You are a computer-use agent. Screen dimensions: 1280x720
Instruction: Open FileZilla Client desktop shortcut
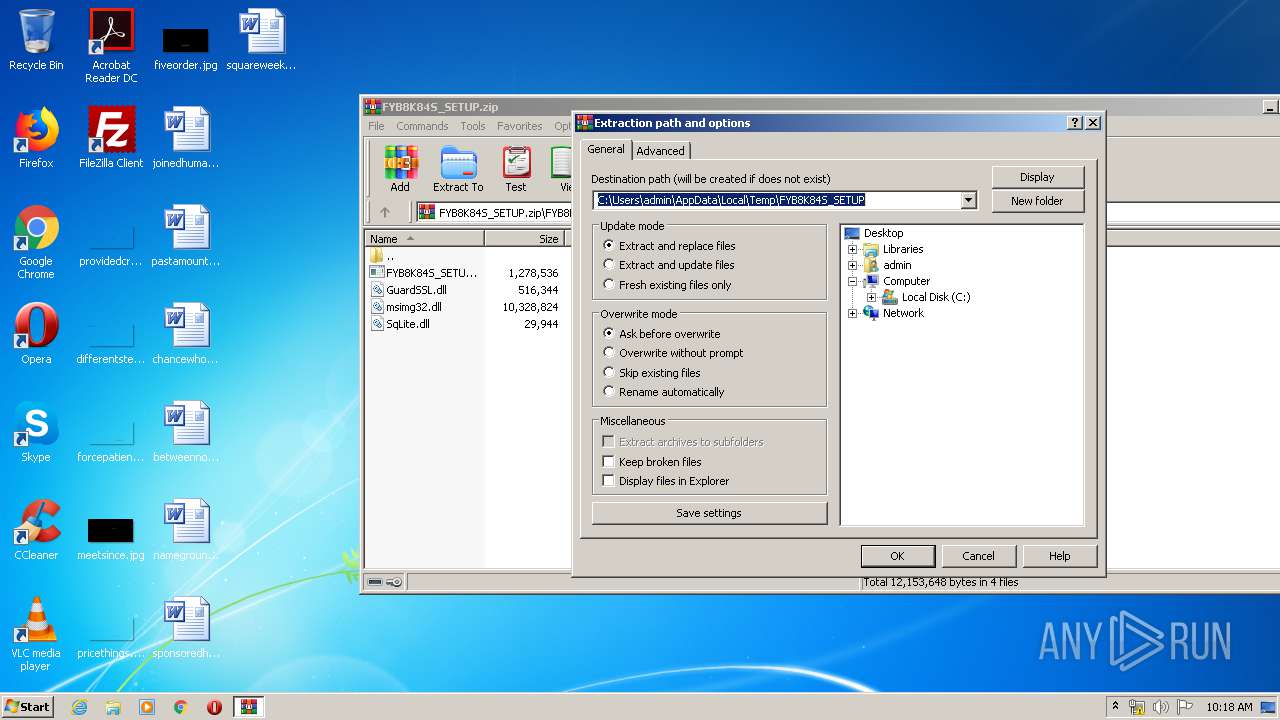[x=111, y=138]
